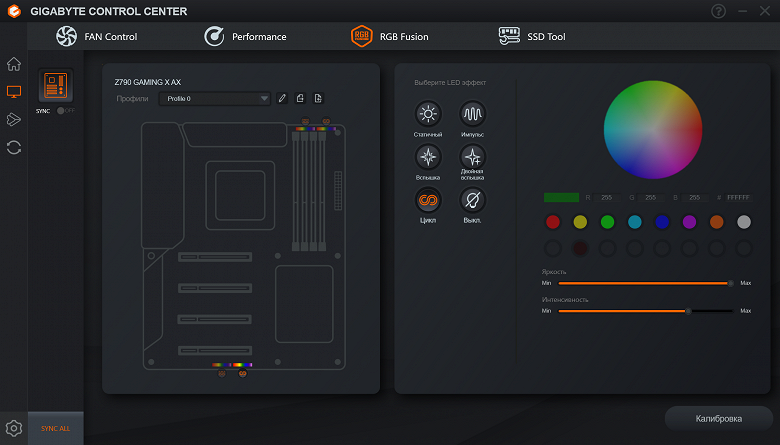Screen dimensions: 780x445
Task: Click the pencil edit profile icon
Action: 282,98
